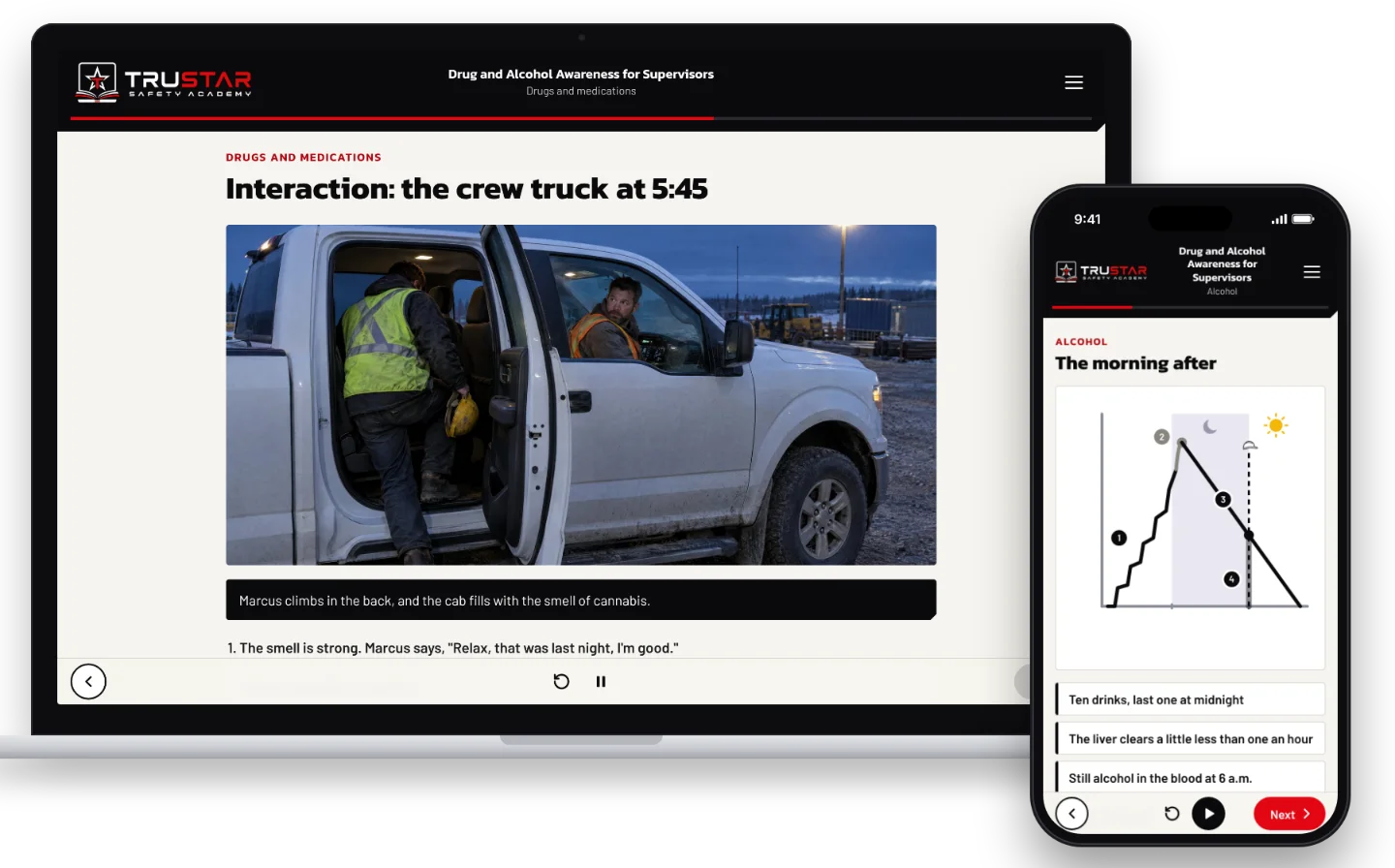Play the phone lesson

1208,814
